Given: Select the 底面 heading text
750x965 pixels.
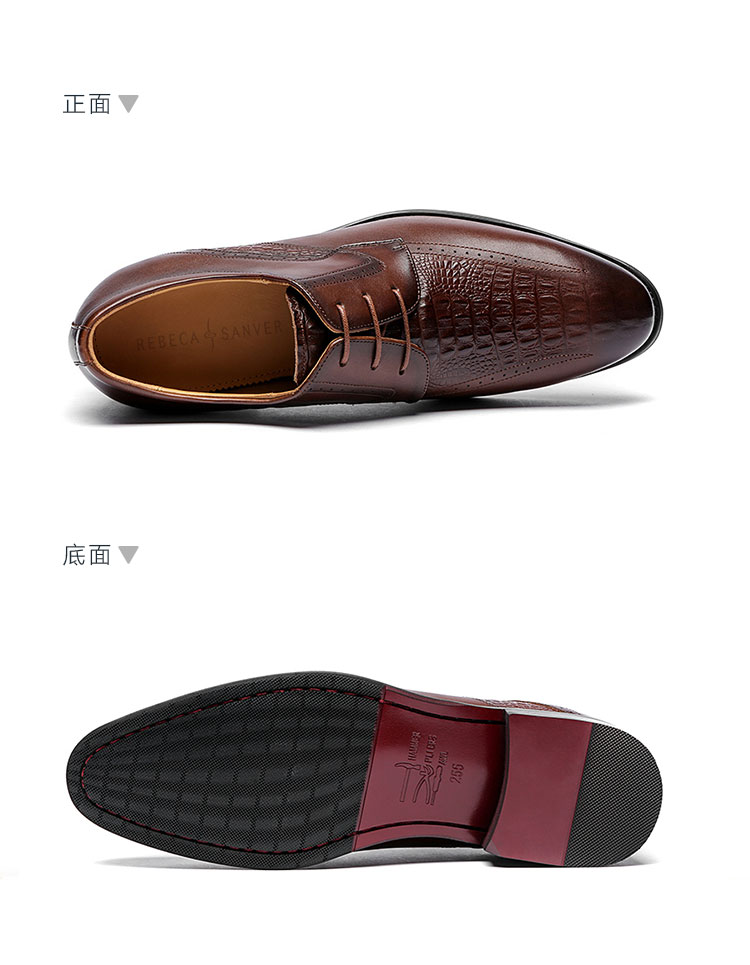Looking at the screenshot, I should pyautogui.click(x=87, y=555).
